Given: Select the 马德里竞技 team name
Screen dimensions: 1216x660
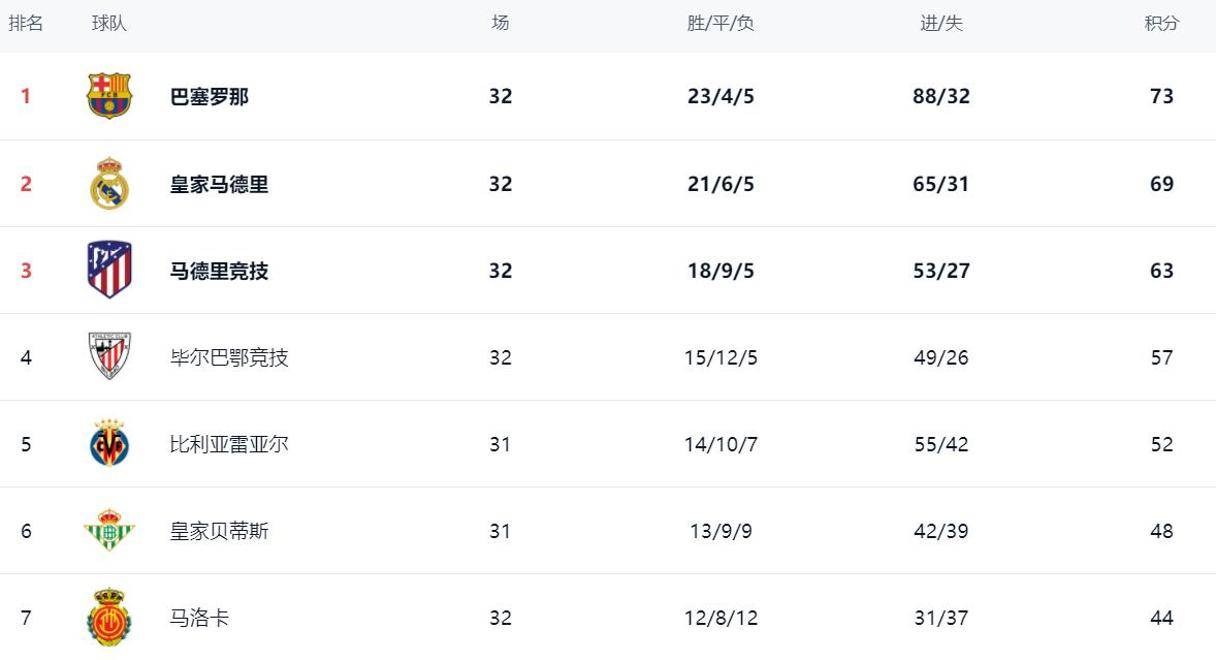Looking at the screenshot, I should [219, 271].
